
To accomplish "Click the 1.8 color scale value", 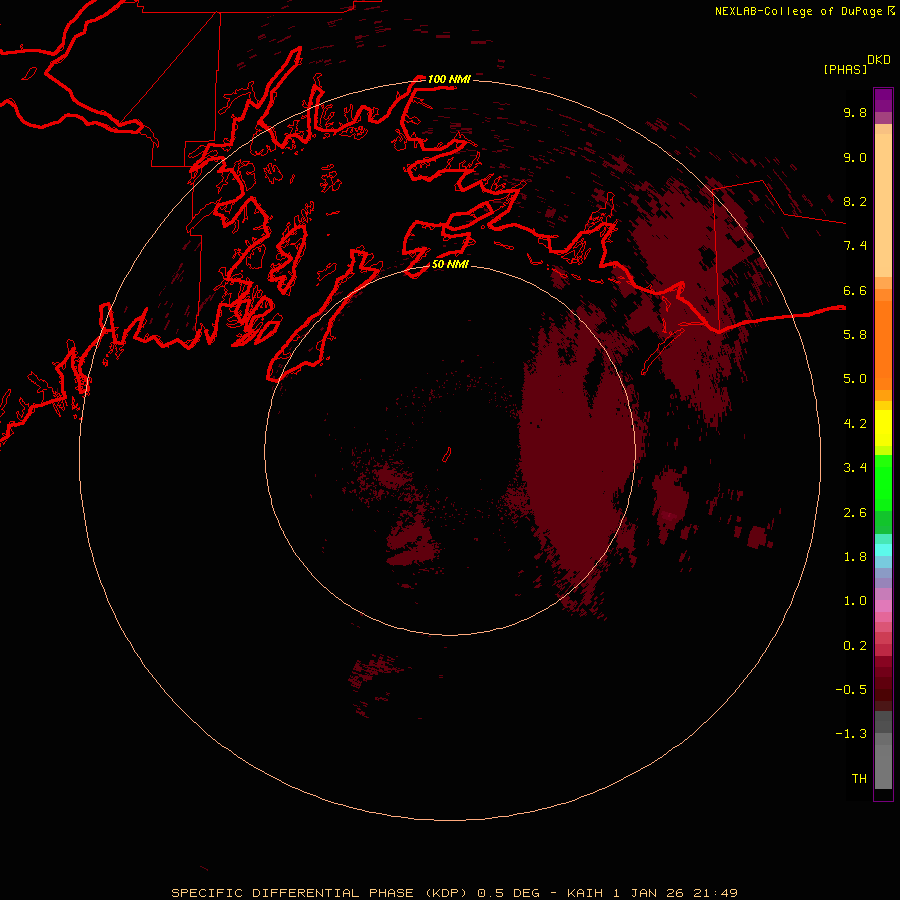I will pyautogui.click(x=855, y=557).
